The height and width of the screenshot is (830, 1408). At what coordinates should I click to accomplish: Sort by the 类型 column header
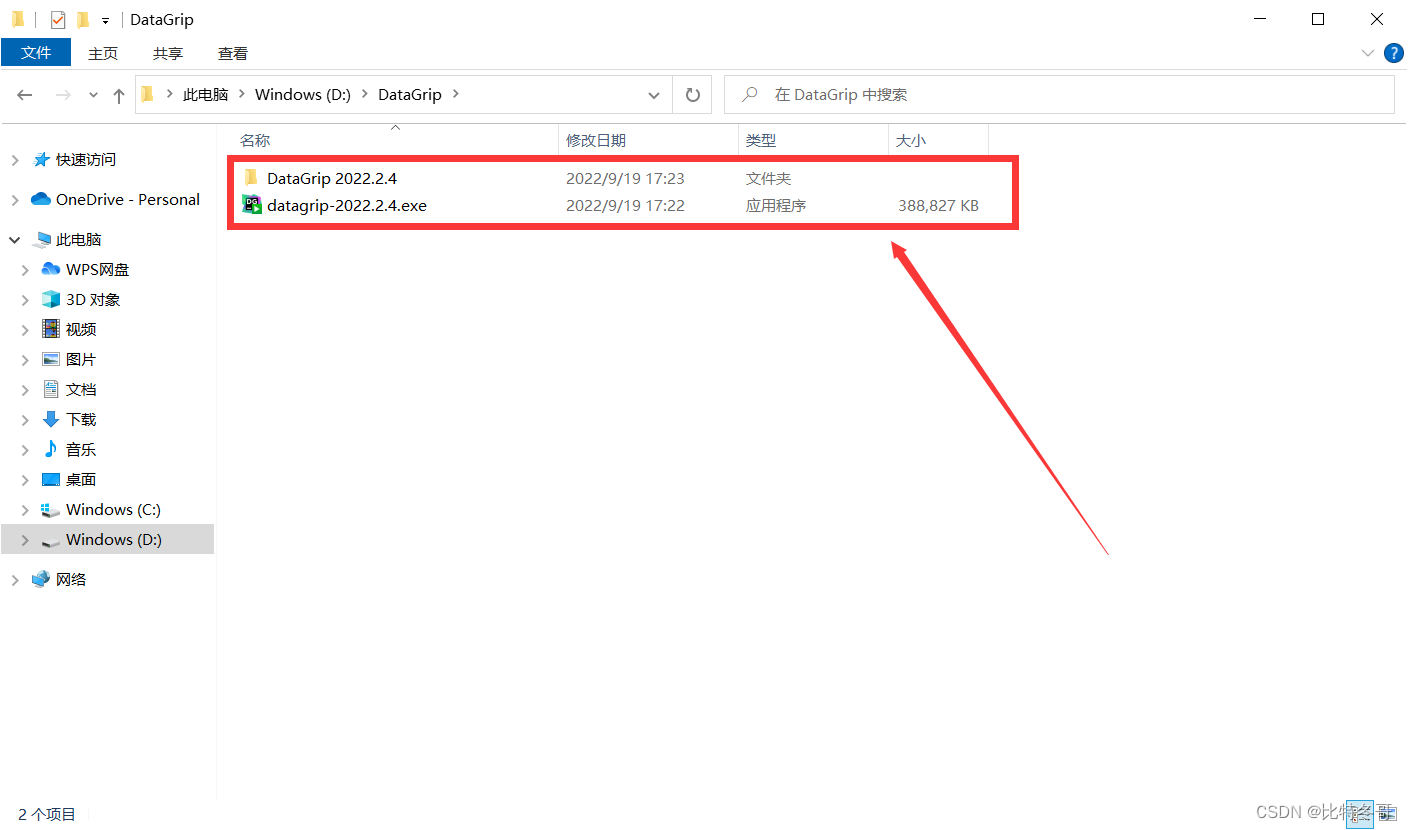coord(761,141)
